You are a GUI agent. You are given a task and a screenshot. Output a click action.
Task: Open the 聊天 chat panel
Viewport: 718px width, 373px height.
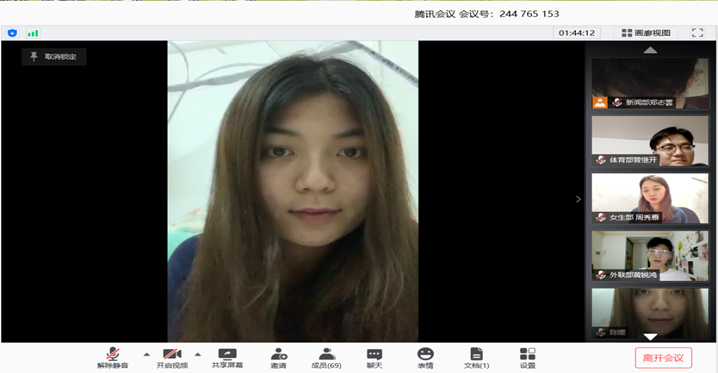pos(375,358)
